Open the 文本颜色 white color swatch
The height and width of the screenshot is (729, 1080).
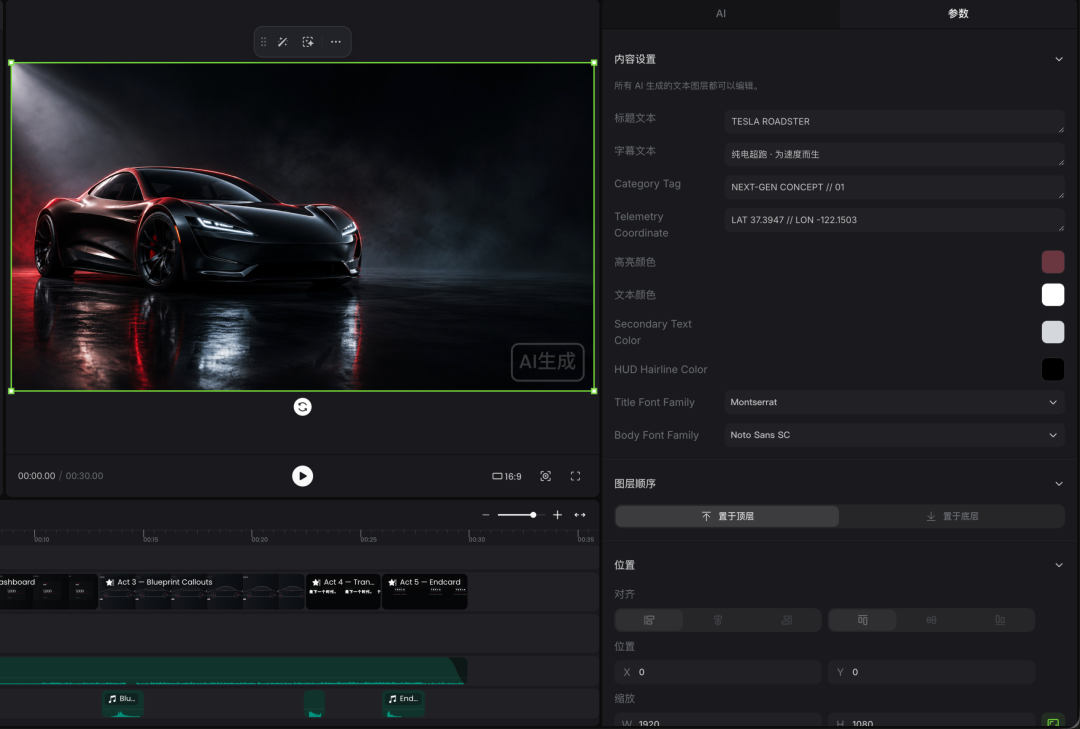pyautogui.click(x=1052, y=295)
